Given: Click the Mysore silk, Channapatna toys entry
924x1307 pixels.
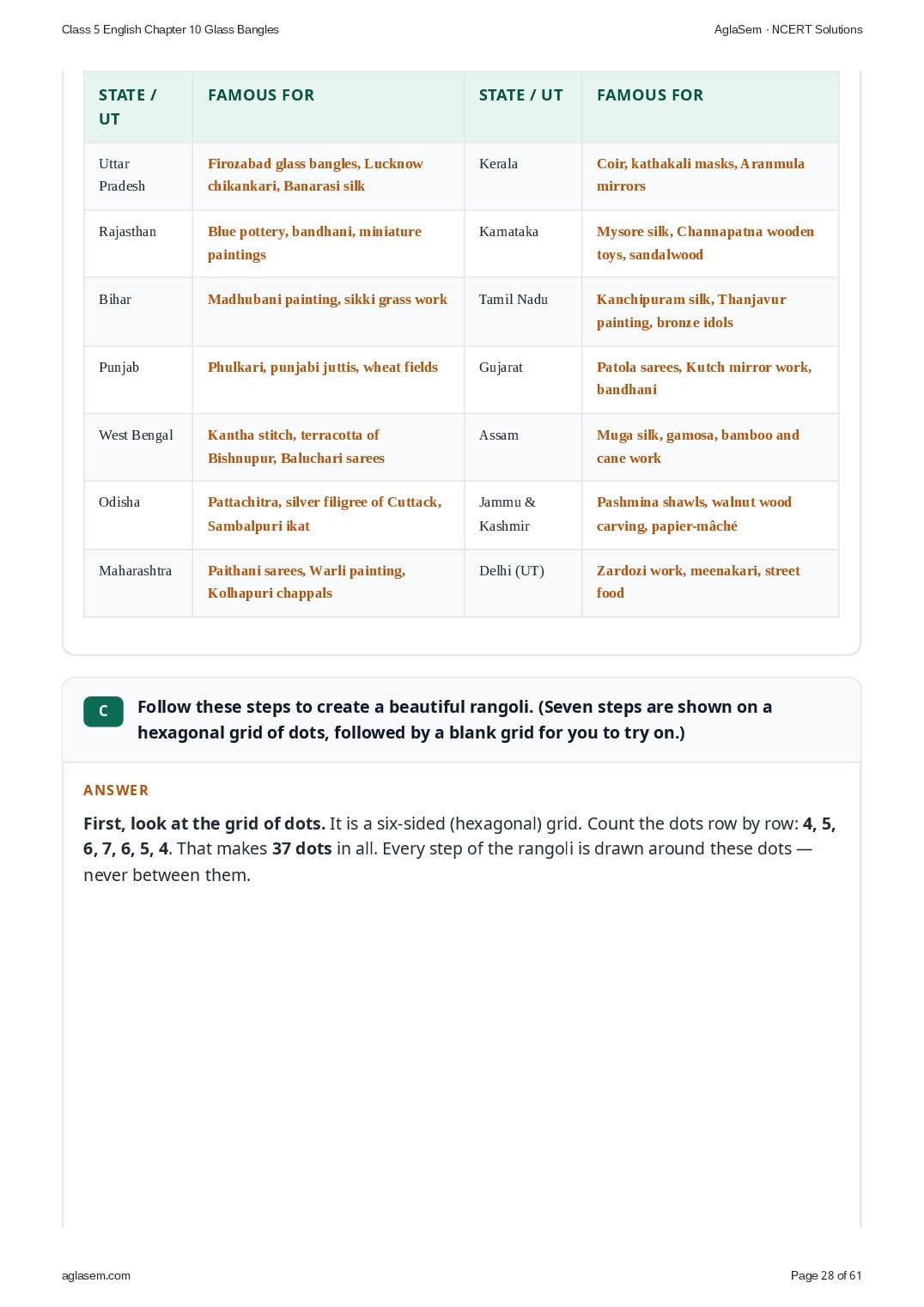Looking at the screenshot, I should click(x=710, y=244).
